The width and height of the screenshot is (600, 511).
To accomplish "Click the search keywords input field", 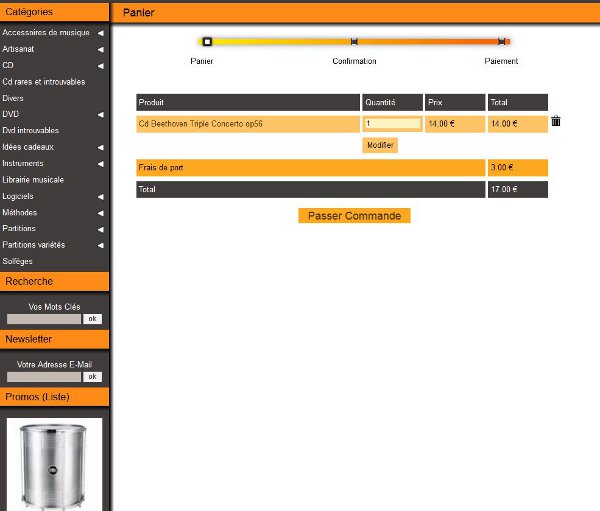I will tap(44, 319).
